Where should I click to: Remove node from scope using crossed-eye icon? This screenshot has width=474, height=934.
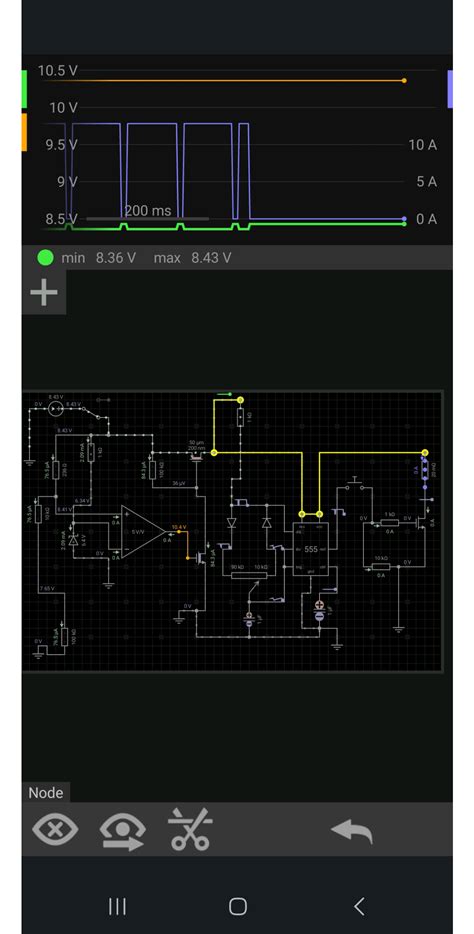(x=55, y=829)
